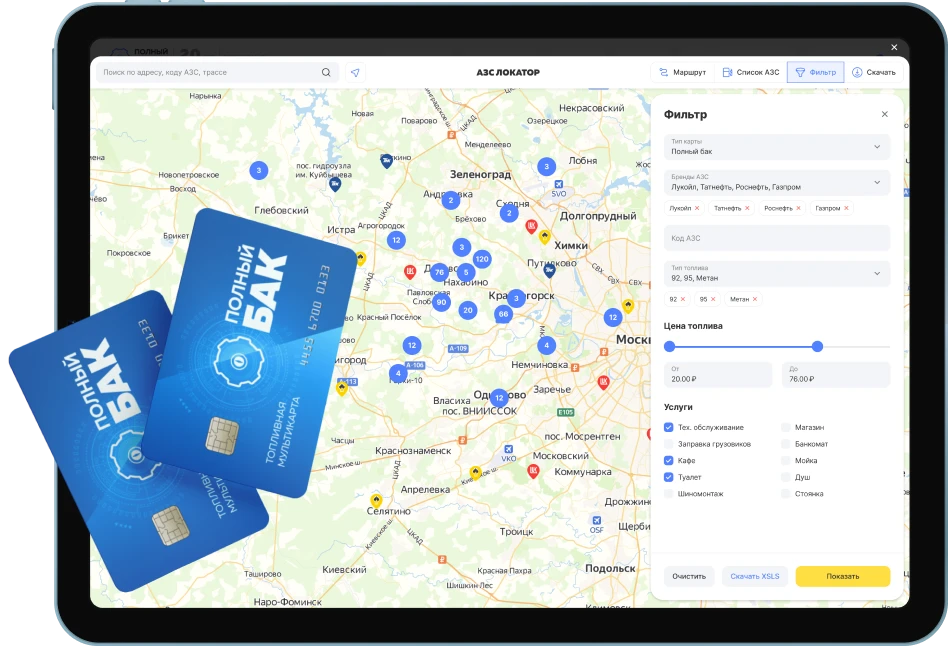The height and width of the screenshot is (646, 948).
Task: Click the Подольск label on map
Action: (x=610, y=569)
